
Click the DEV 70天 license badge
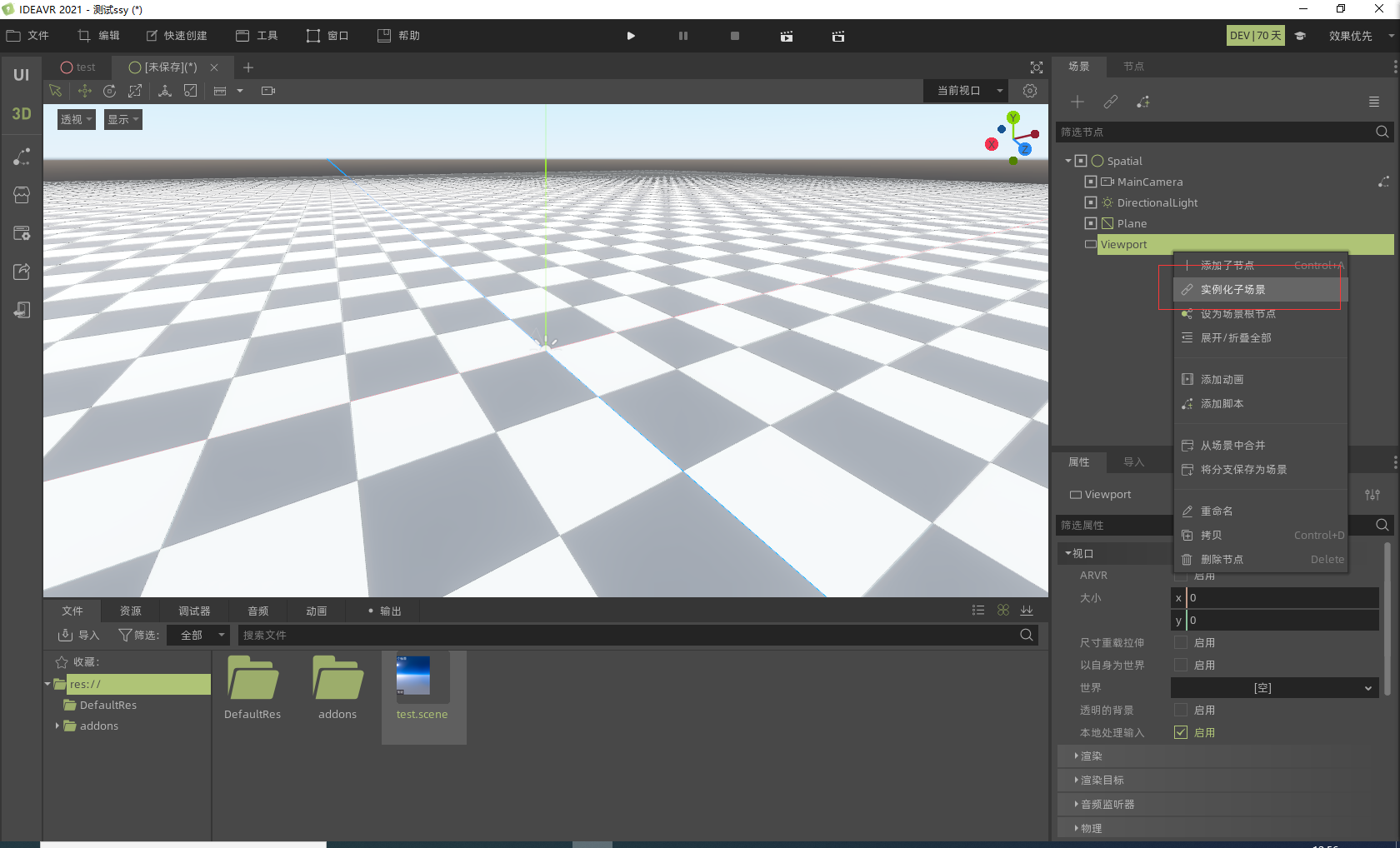click(x=1256, y=36)
